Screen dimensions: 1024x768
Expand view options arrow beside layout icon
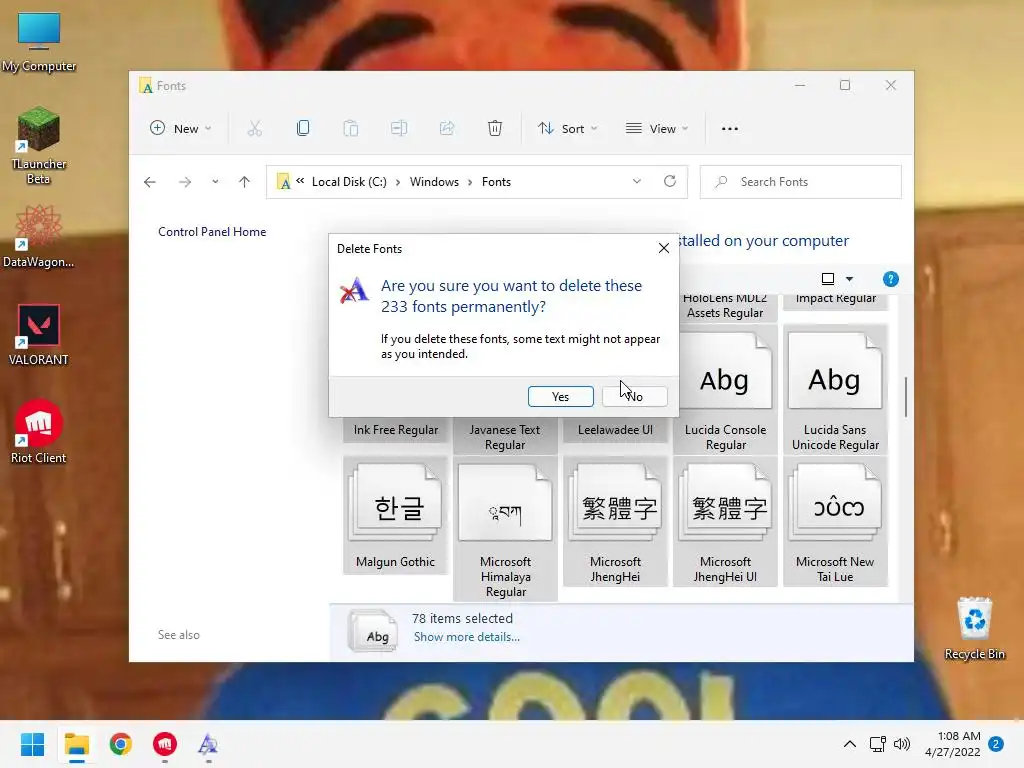849,279
